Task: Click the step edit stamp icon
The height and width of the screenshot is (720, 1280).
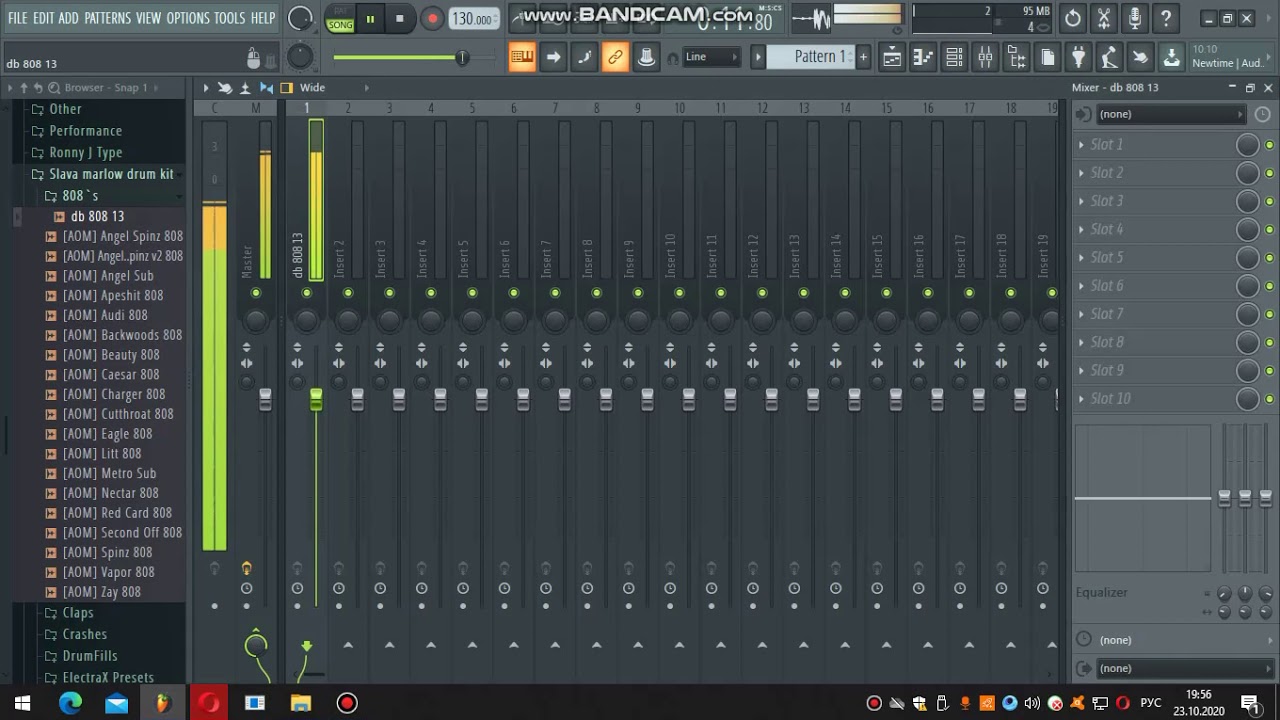Action: click(646, 57)
